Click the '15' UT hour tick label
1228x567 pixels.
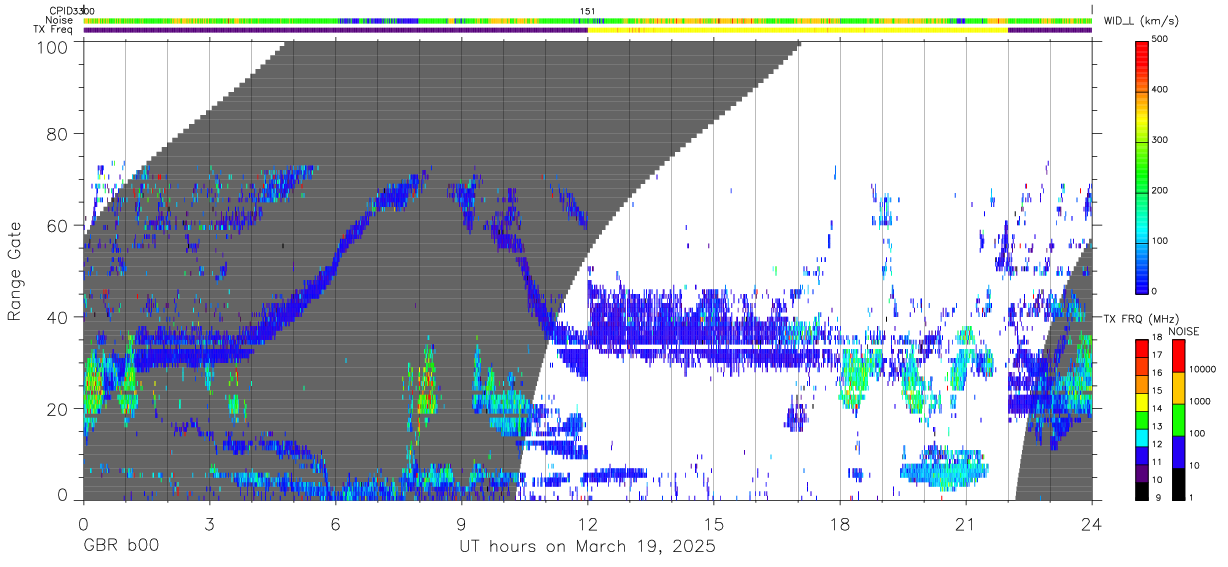pos(714,523)
